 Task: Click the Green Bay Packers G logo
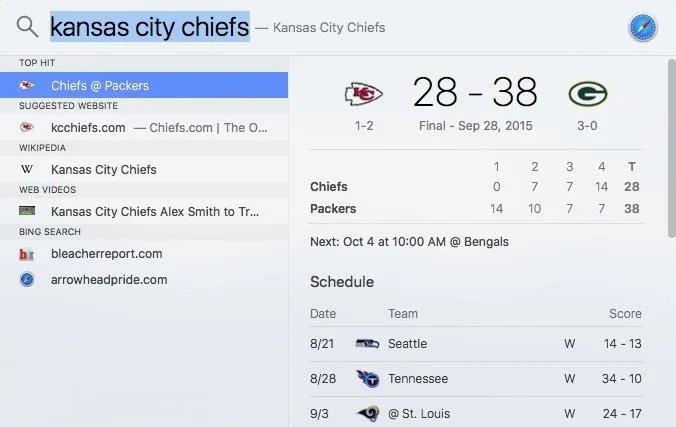[x=588, y=94]
